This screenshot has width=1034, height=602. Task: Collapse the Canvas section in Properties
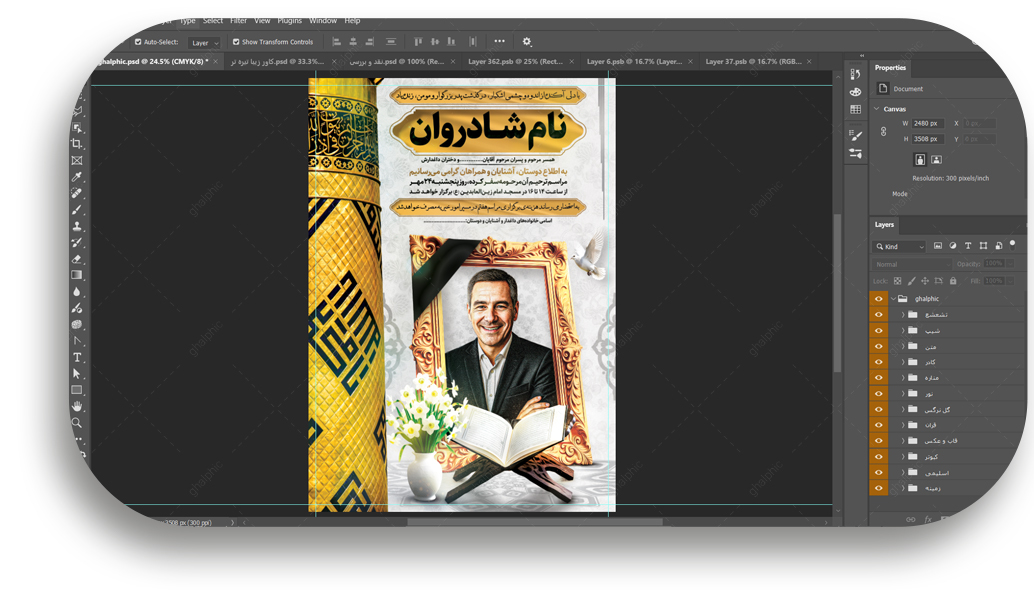(x=877, y=109)
